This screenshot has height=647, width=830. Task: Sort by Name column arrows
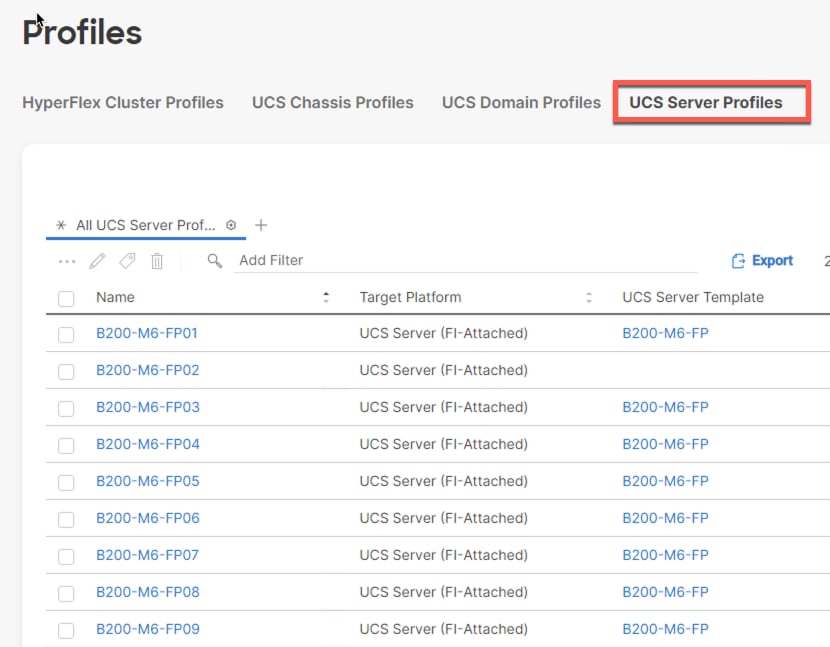pos(326,298)
